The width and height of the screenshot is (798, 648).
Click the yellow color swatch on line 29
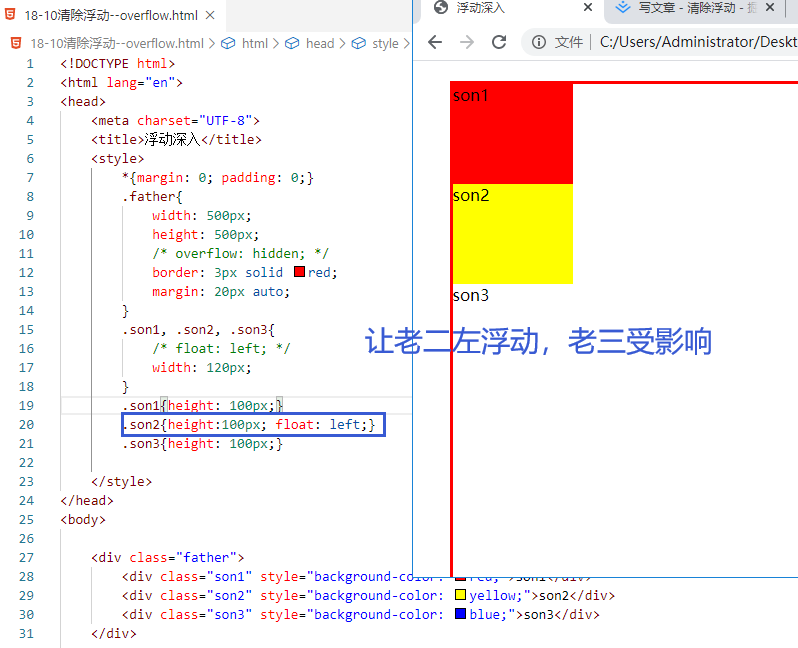[461, 595]
